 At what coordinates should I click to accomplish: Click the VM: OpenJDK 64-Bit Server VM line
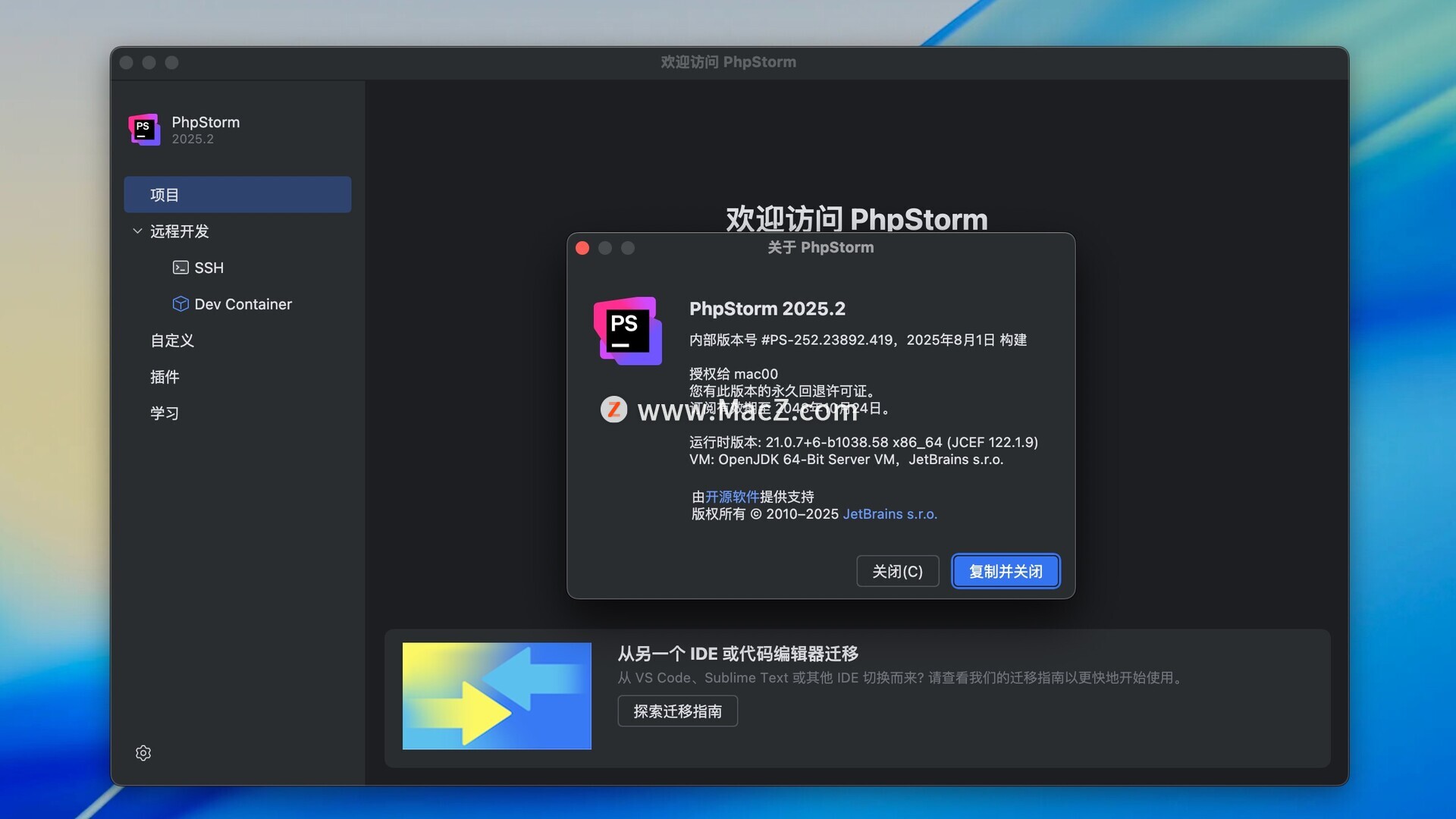coord(846,460)
